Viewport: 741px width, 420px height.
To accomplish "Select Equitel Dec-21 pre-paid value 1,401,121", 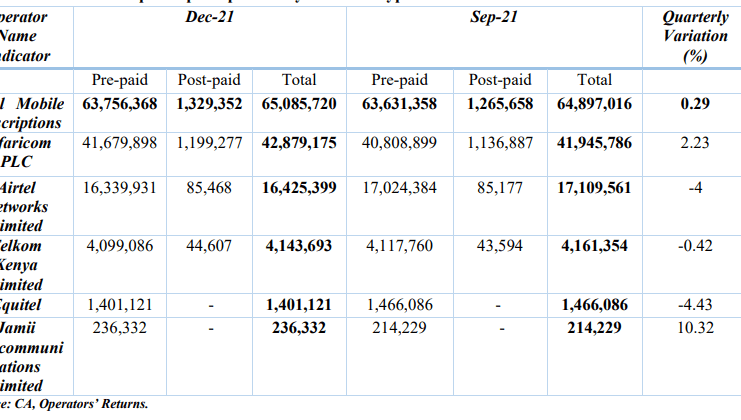I will (120, 305).
